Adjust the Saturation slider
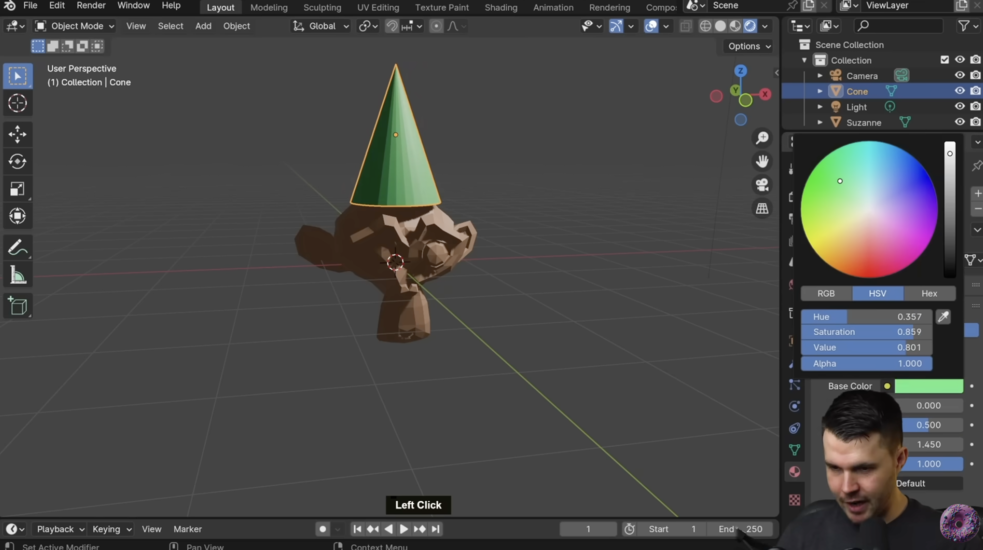Screen dimensions: 983x550 [x=866, y=332]
